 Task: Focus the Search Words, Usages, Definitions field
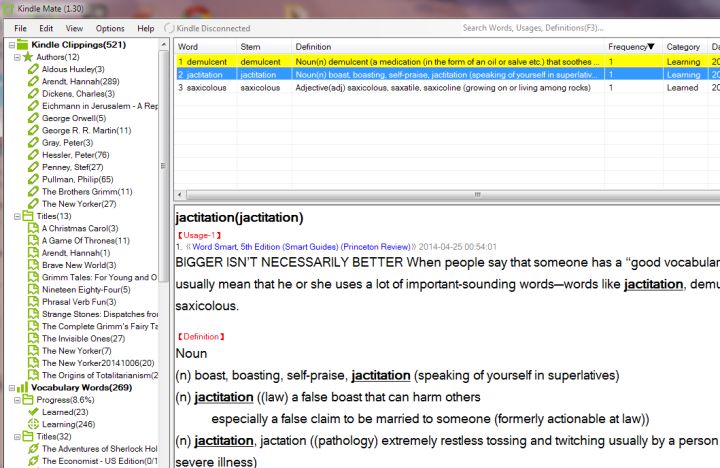(x=590, y=28)
